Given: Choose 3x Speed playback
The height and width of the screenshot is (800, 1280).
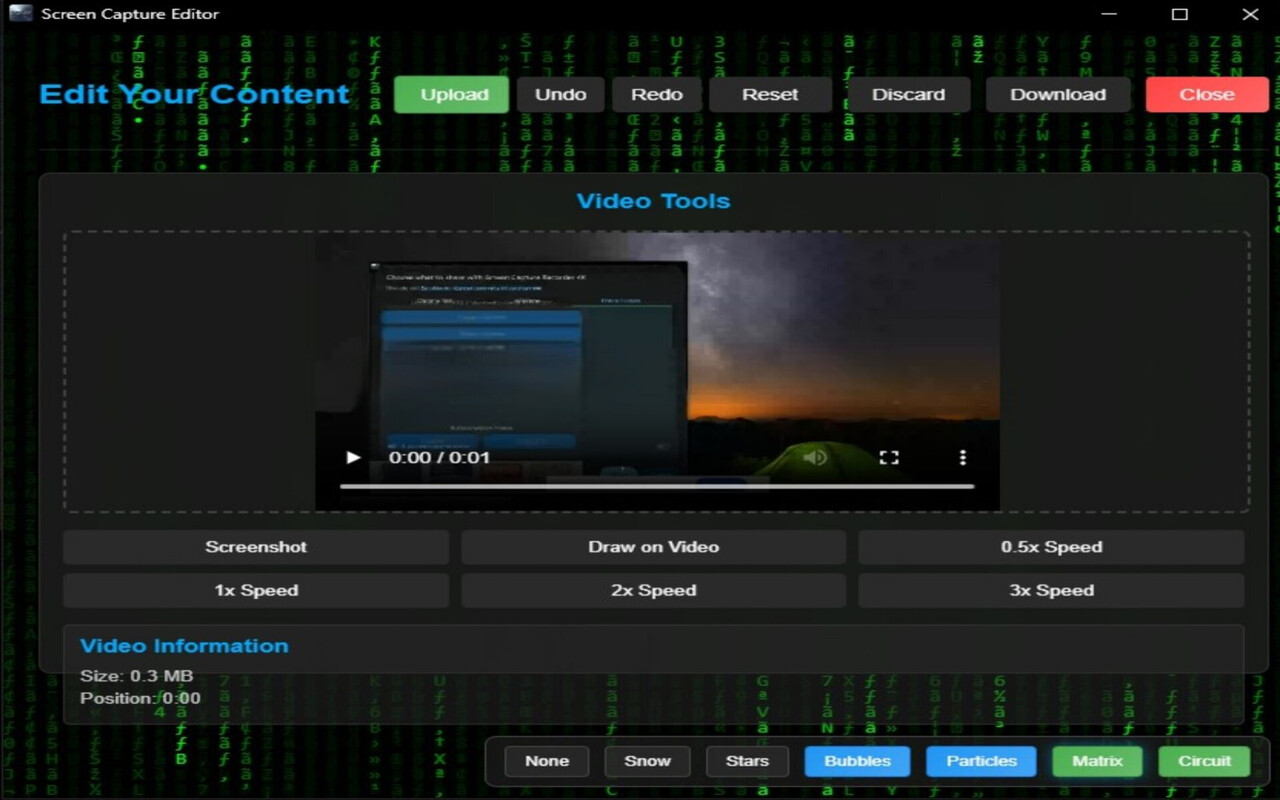Looking at the screenshot, I should point(1051,590).
